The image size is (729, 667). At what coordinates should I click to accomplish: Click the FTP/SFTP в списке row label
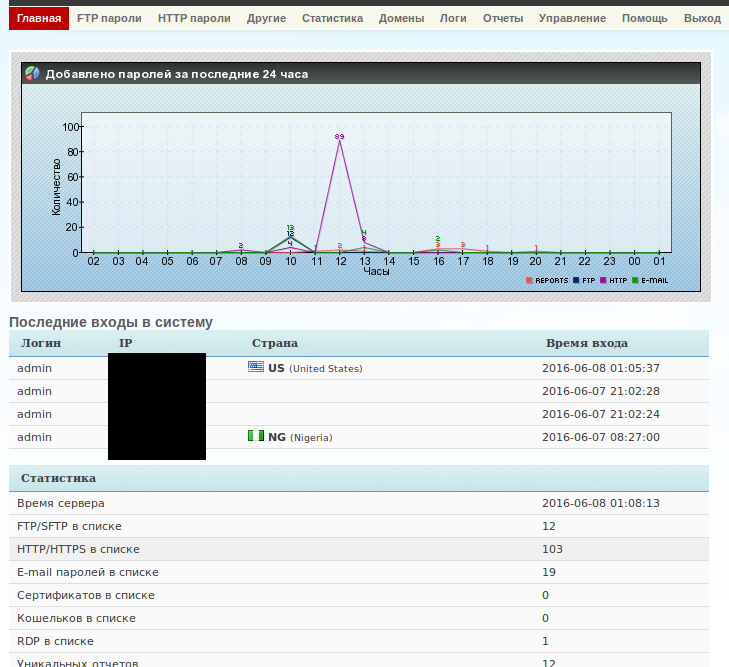(69, 526)
